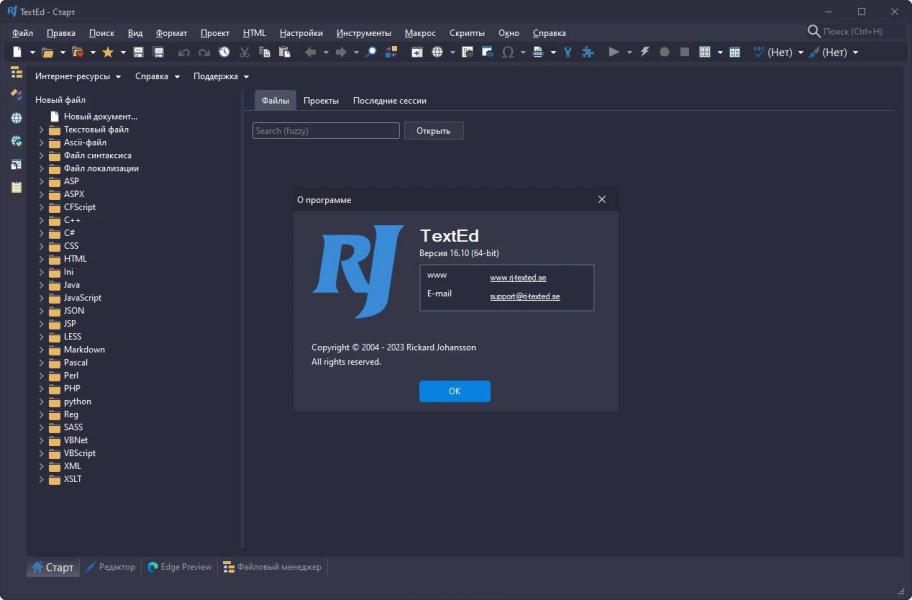Click the square stop icon in the toolbar
Viewport: 912px width, 600px height.
[x=685, y=52]
